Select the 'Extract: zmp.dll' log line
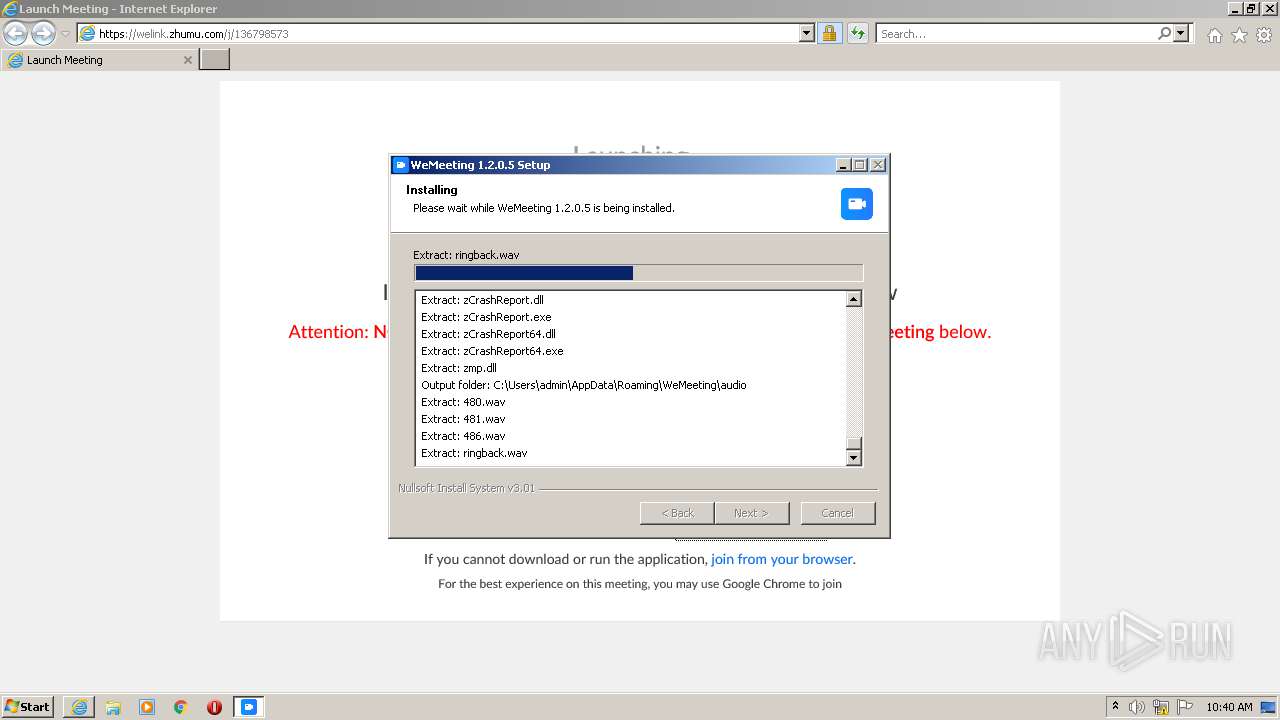Viewport: 1280px width, 720px height. coord(459,368)
